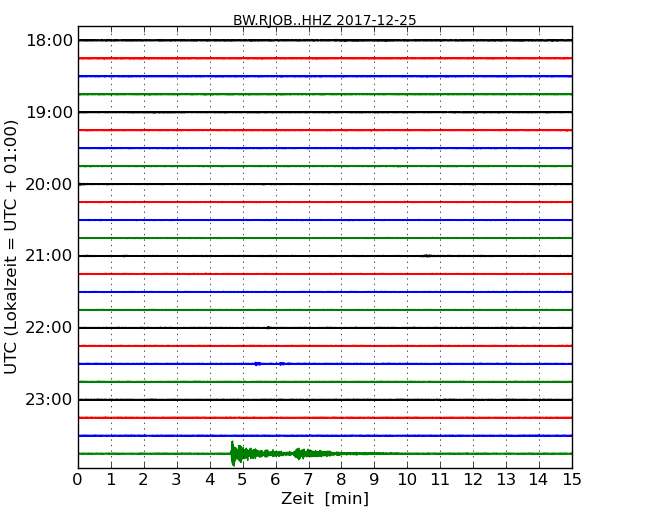Click the "2" tick label on the minutes axis

[x=143, y=480]
